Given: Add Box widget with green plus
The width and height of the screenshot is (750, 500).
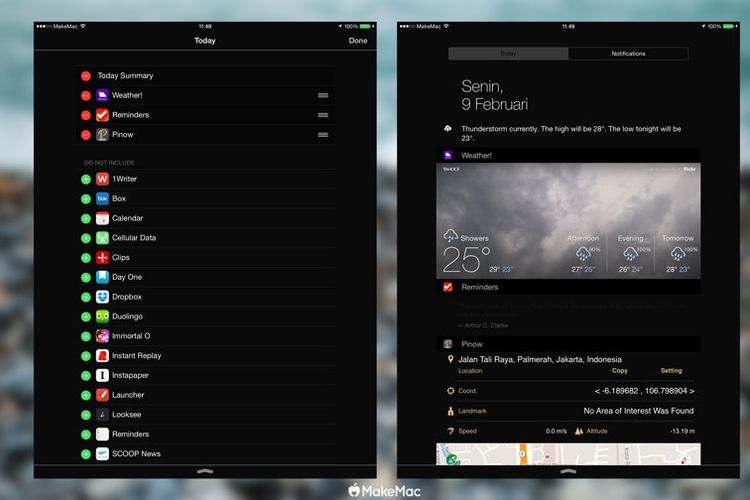Looking at the screenshot, I should coord(86,199).
